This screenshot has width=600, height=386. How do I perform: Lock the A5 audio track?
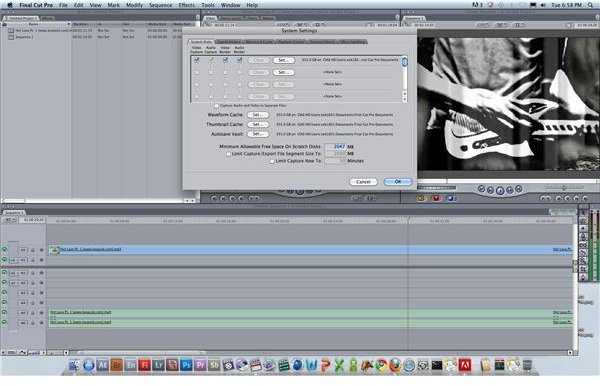(33, 313)
